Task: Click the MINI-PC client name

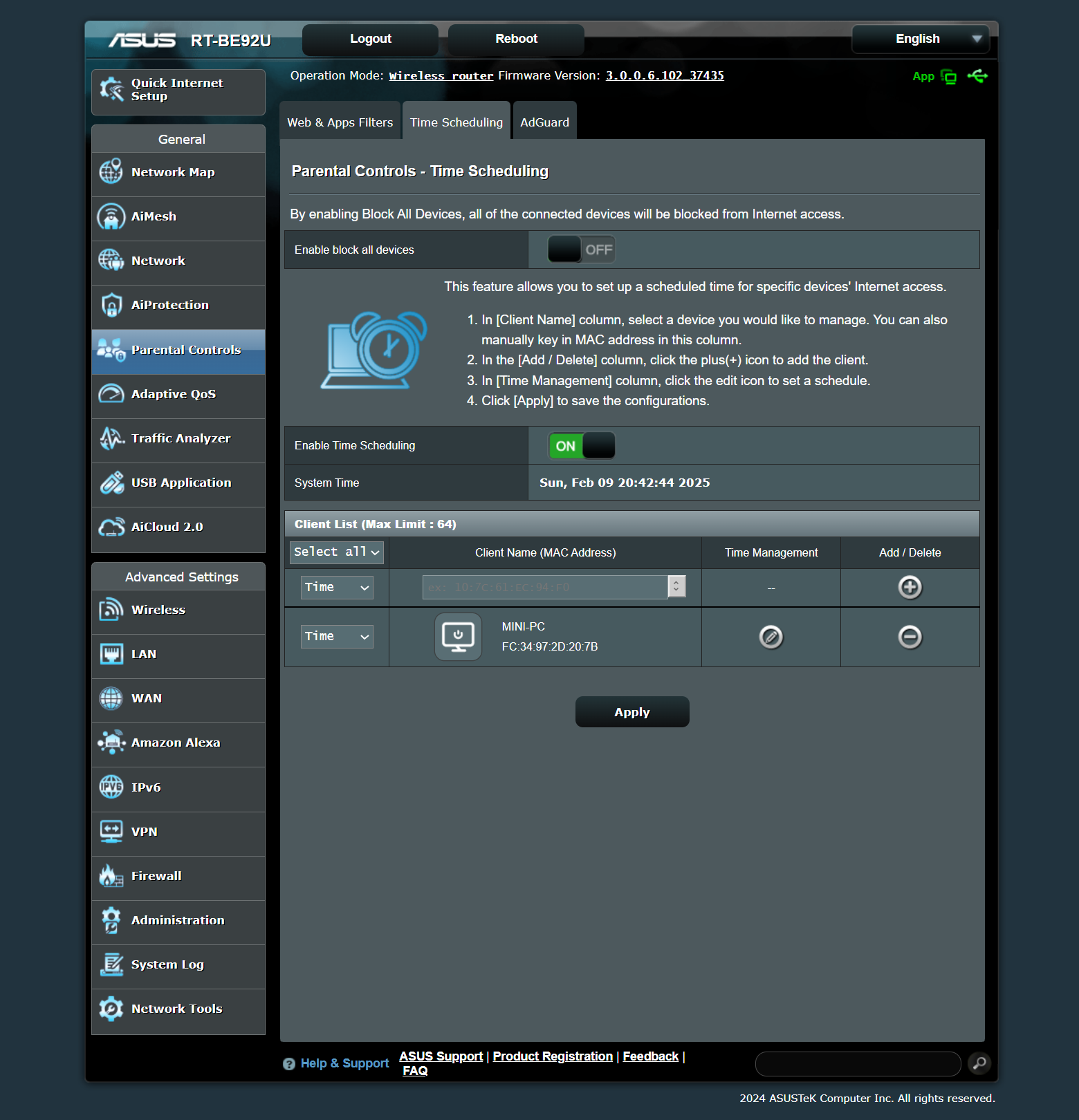Action: pos(524,627)
